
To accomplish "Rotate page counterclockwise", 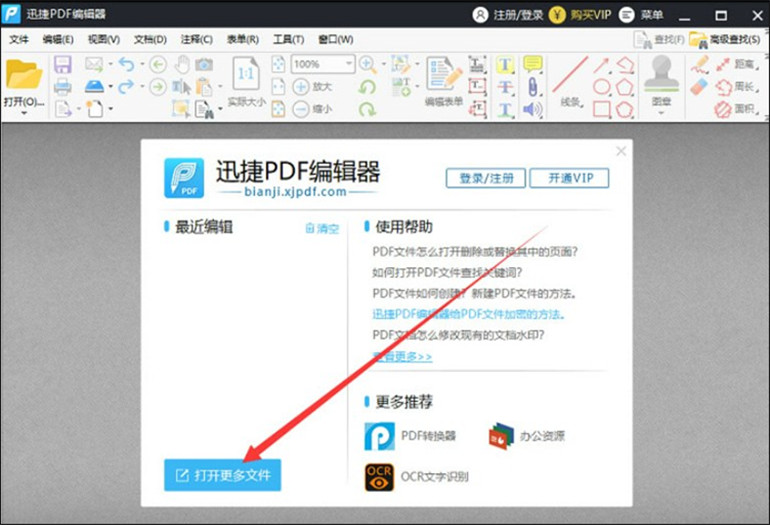I will tap(367, 87).
